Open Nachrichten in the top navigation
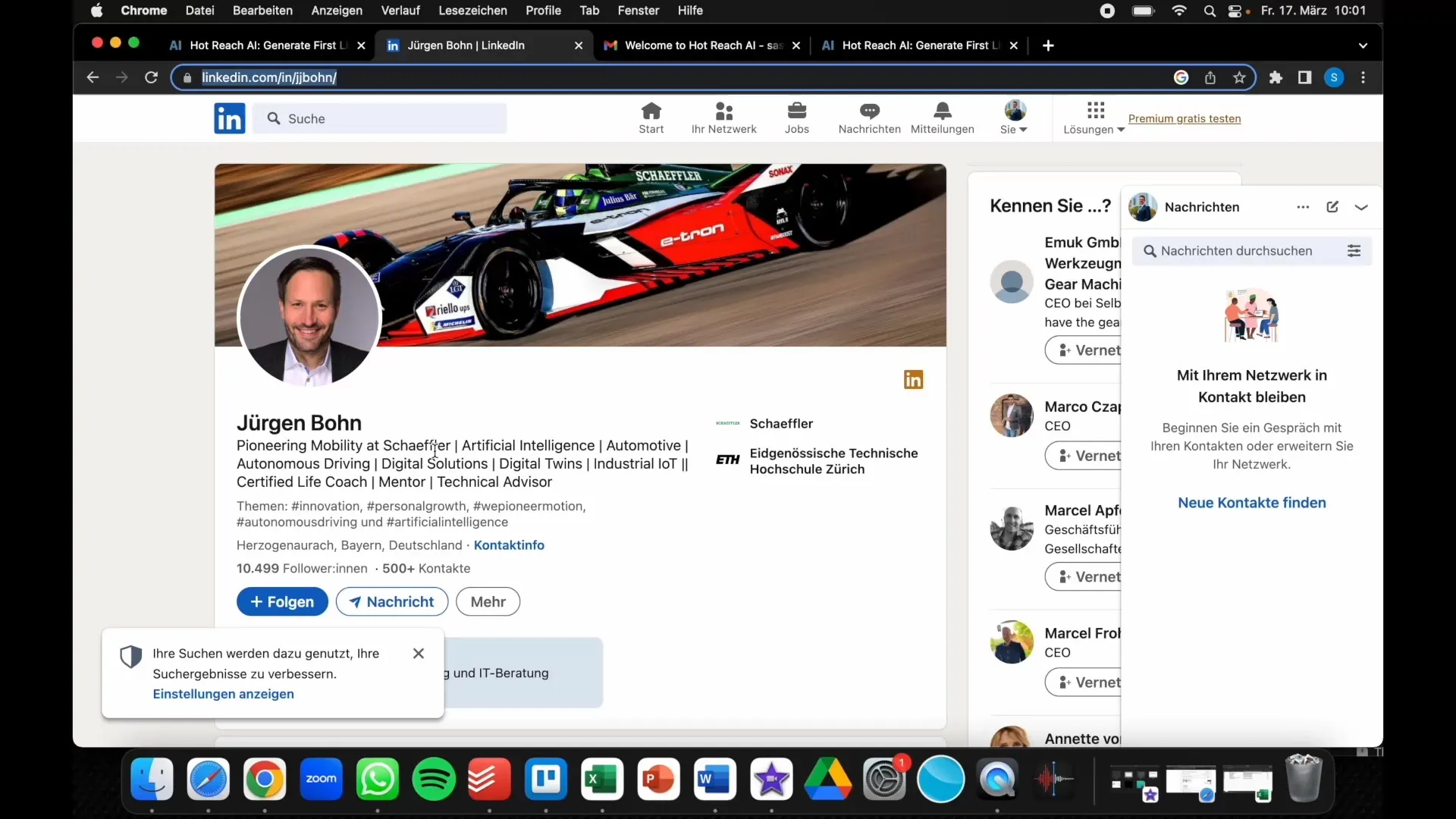1456x819 pixels. pos(869,118)
